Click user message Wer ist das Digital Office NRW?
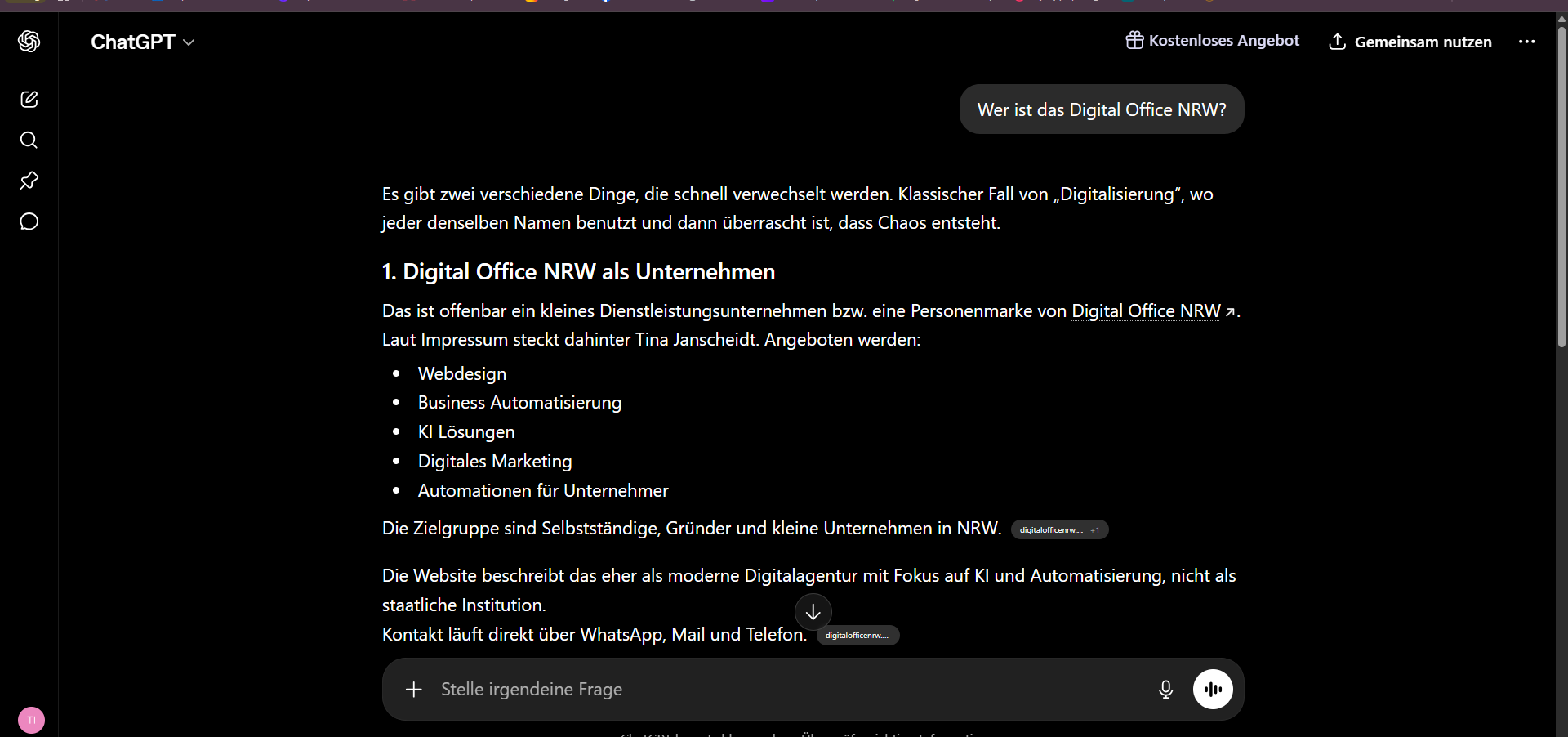This screenshot has height=737, width=1568. pos(1102,109)
